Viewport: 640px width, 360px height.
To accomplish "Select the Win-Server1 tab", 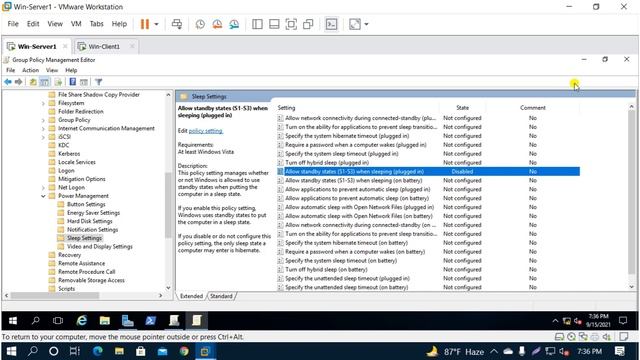I will coord(37,47).
